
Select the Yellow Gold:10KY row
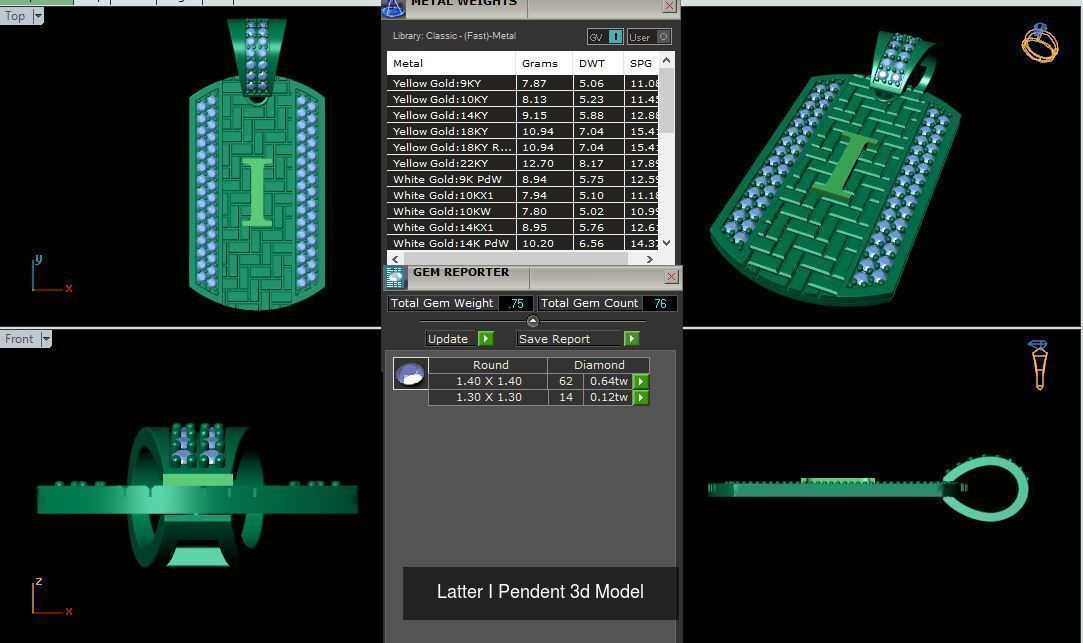click(x=523, y=99)
